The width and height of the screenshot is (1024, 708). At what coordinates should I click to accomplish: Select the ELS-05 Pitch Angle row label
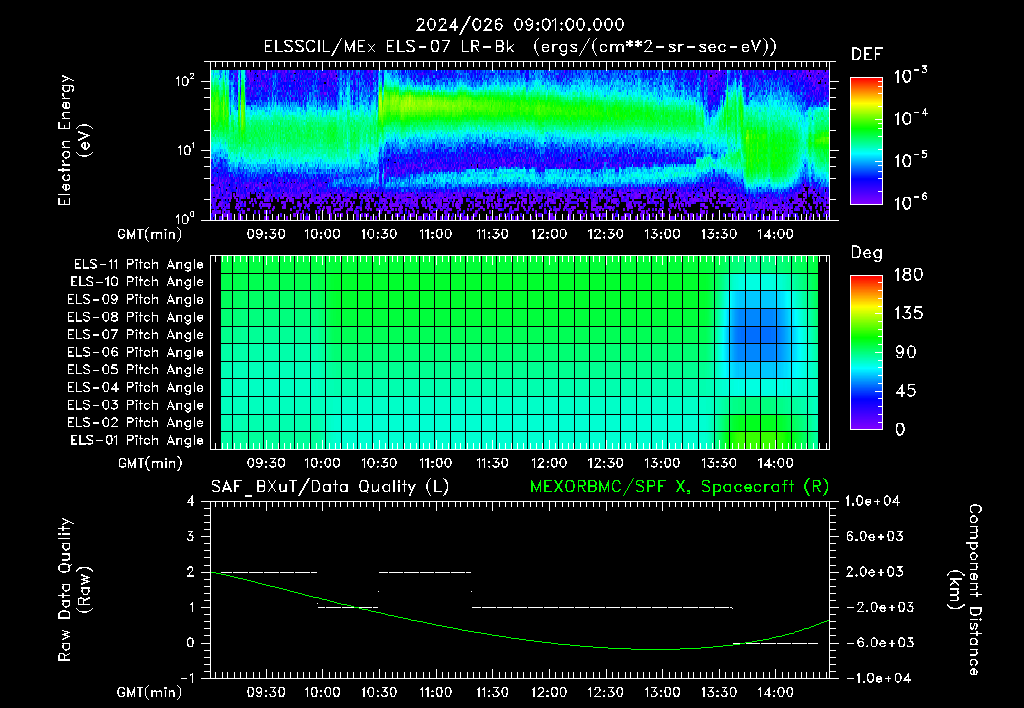coord(136,370)
